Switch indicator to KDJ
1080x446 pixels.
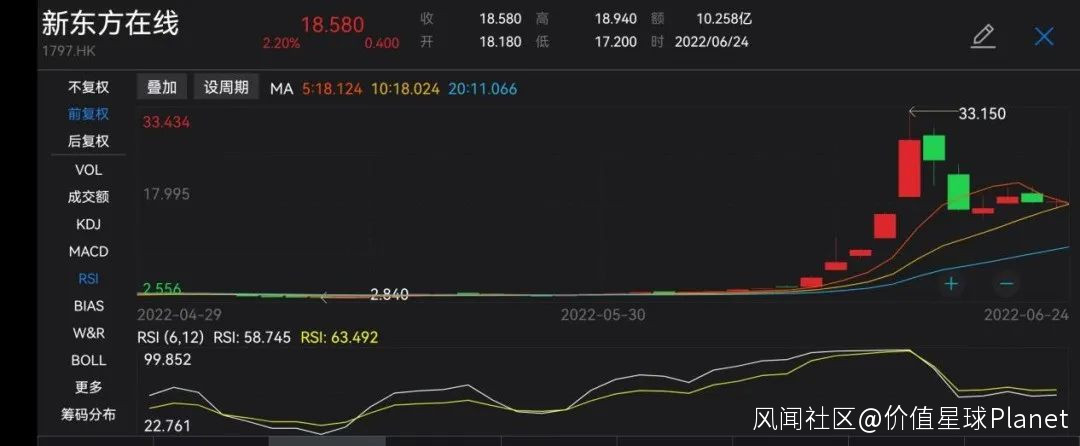click(88, 224)
